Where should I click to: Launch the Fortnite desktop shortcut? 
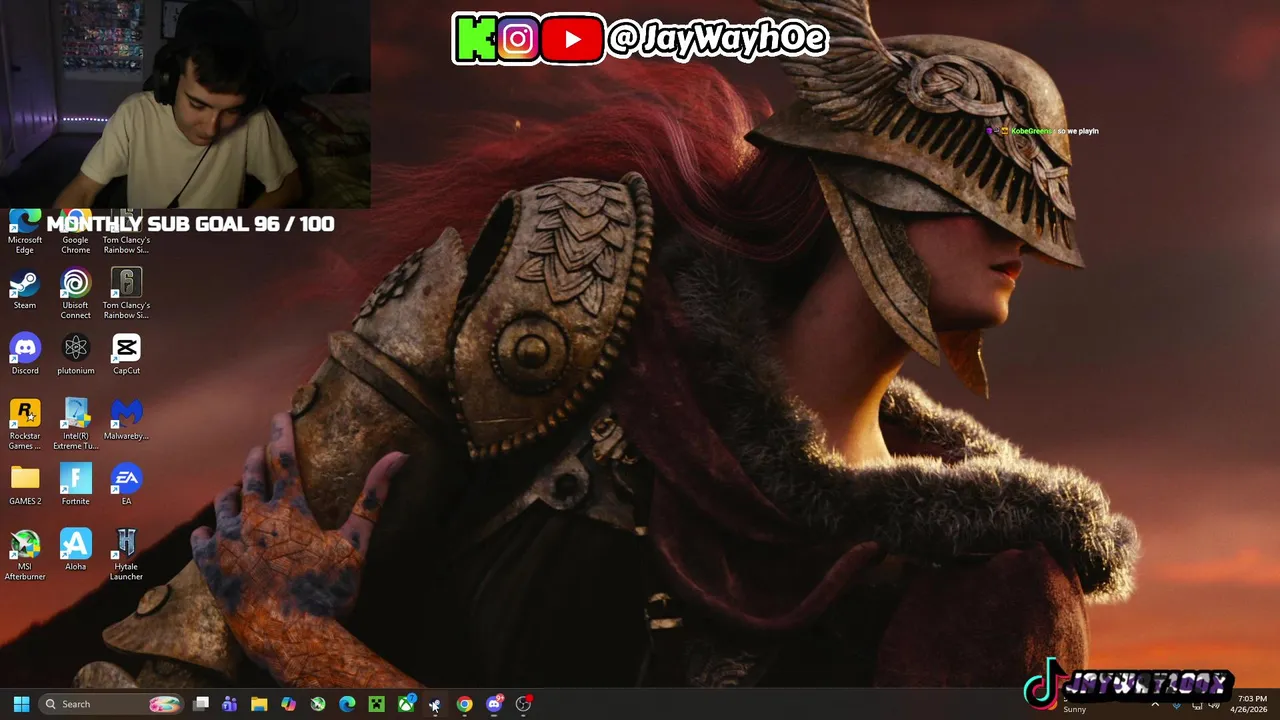tap(75, 485)
